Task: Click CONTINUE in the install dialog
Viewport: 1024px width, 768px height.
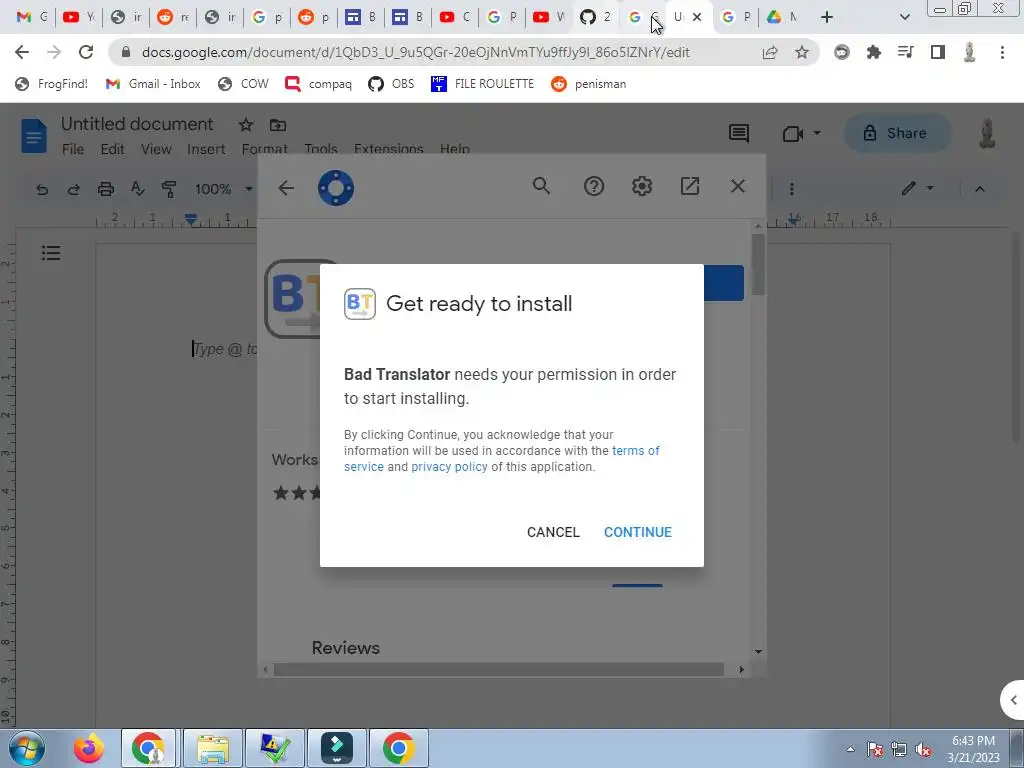Action: 637,532
